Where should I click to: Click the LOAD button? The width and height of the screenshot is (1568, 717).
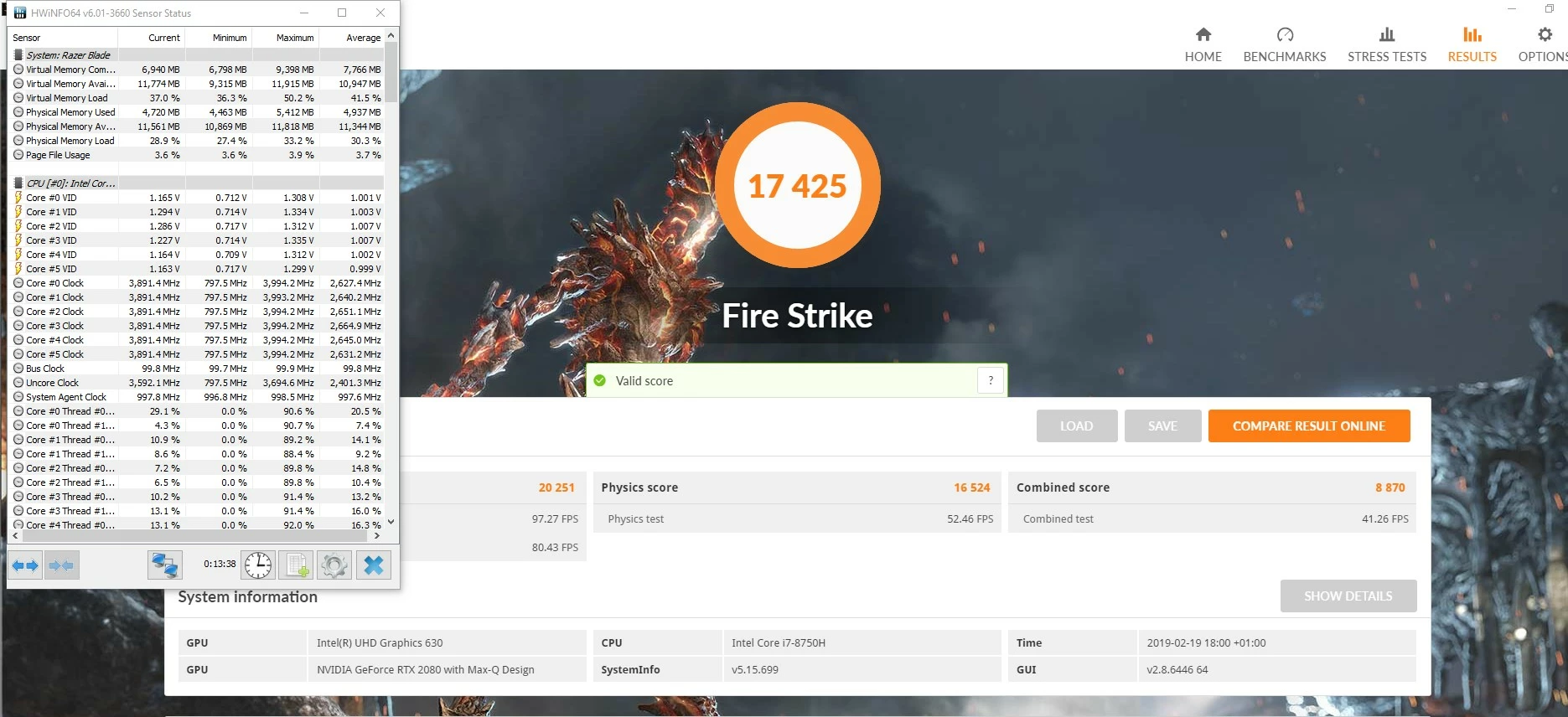coord(1077,426)
